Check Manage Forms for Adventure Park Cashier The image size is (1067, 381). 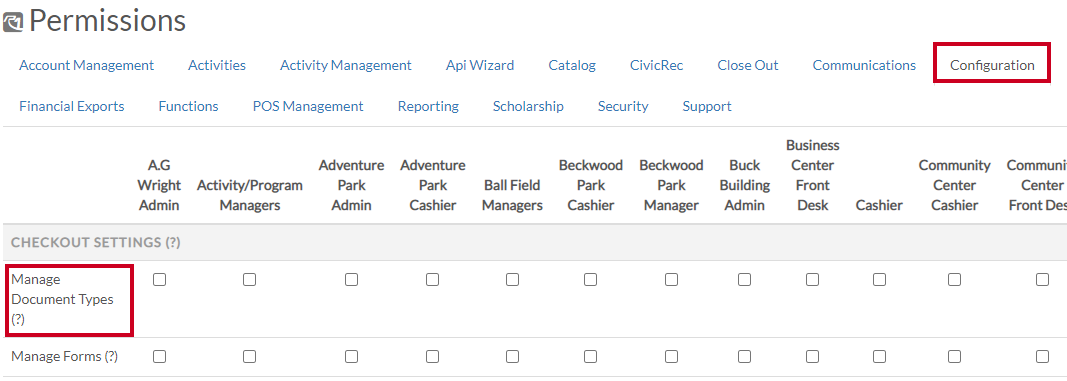click(x=432, y=357)
